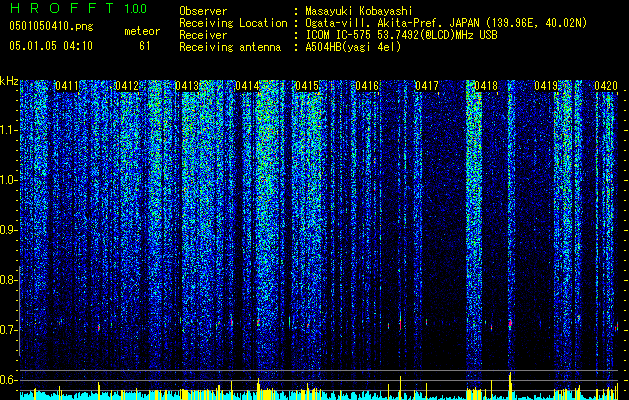Image resolution: width=629 pixels, height=400 pixels.
Task: Click the 0418 time marker
Action: (486, 86)
